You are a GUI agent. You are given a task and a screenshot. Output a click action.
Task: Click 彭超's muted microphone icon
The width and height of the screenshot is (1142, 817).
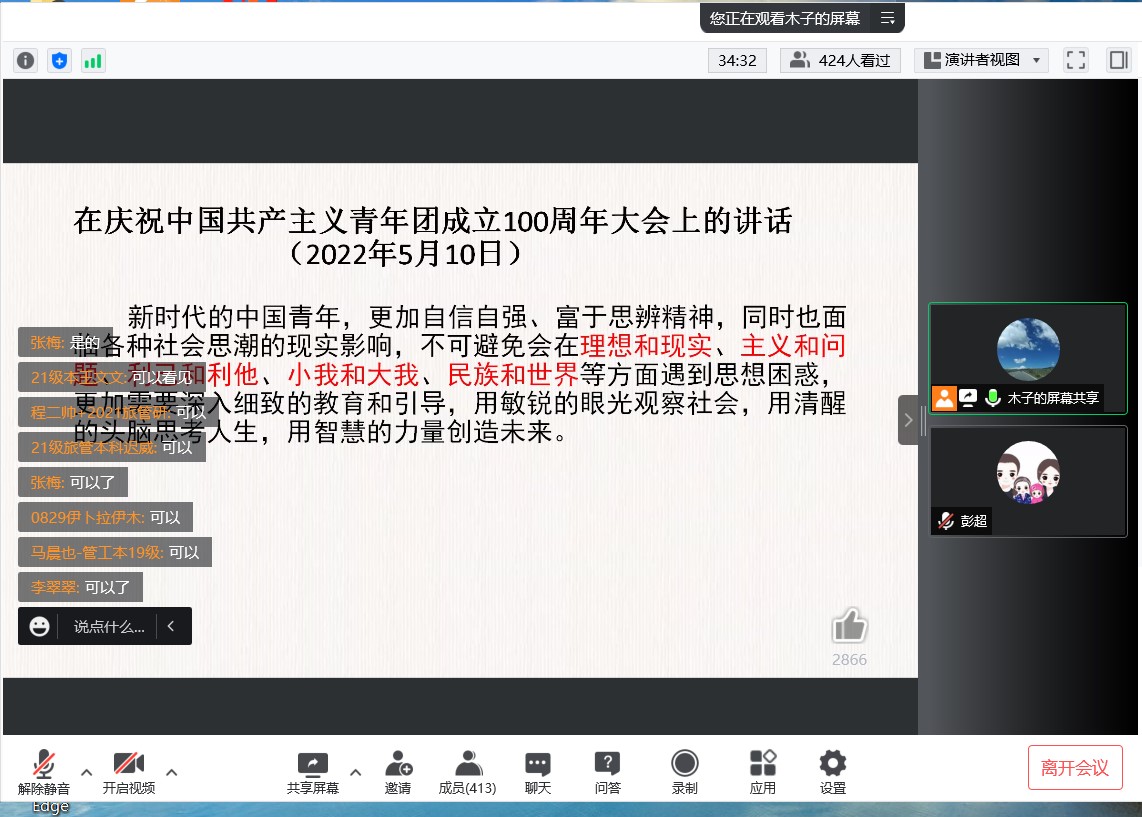click(x=946, y=521)
